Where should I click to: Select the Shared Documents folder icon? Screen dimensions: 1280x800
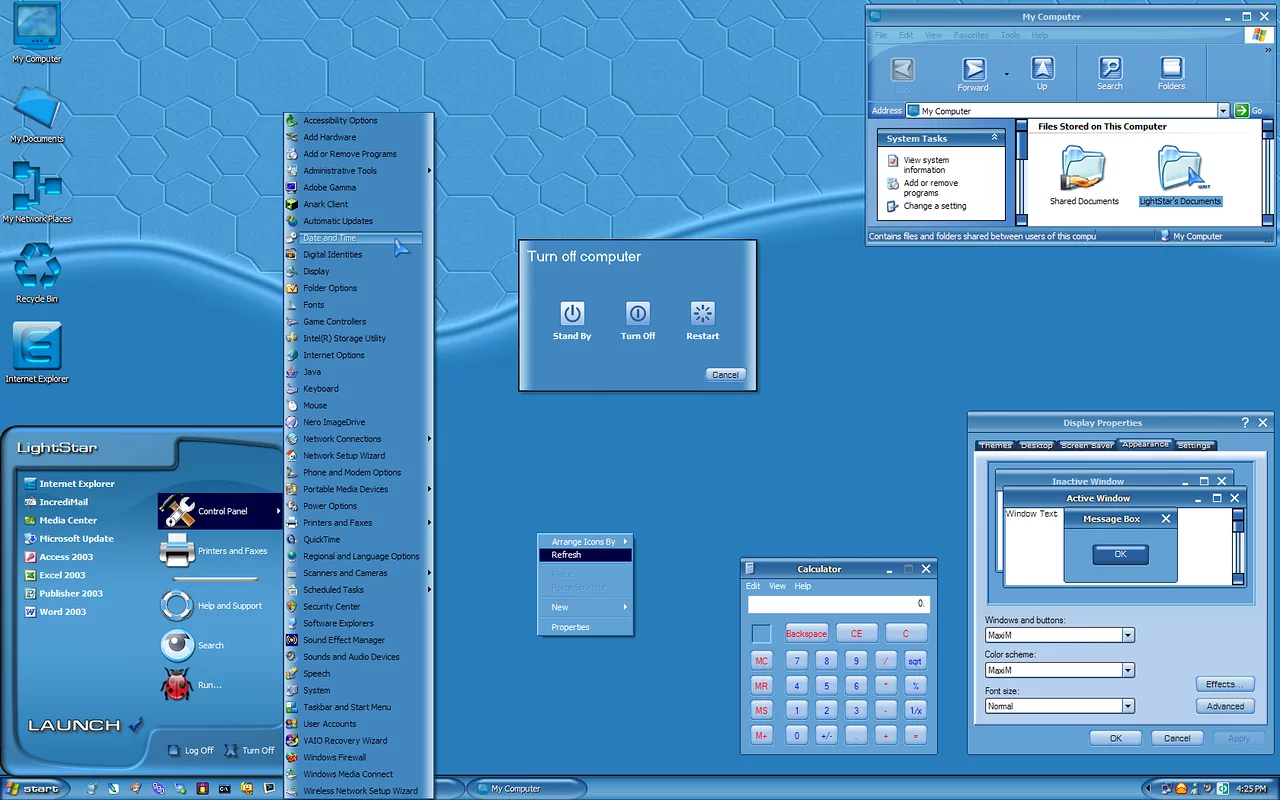coord(1083,170)
